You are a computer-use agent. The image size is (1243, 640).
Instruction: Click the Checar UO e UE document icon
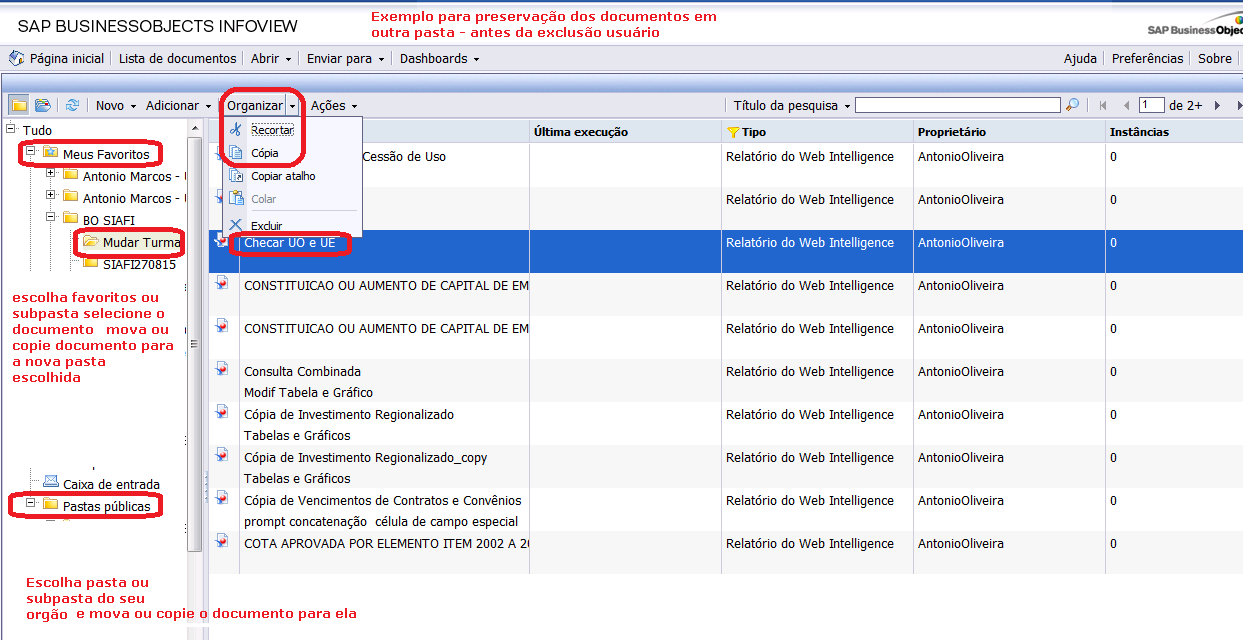(223, 240)
